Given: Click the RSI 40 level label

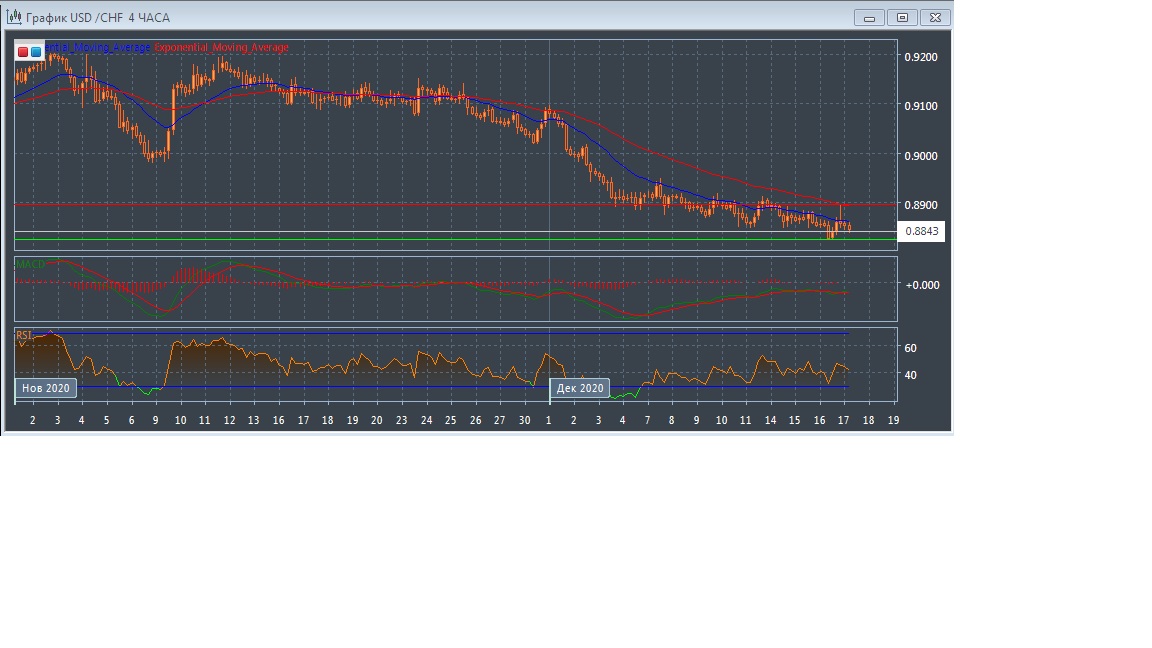Looking at the screenshot, I should click(910, 375).
